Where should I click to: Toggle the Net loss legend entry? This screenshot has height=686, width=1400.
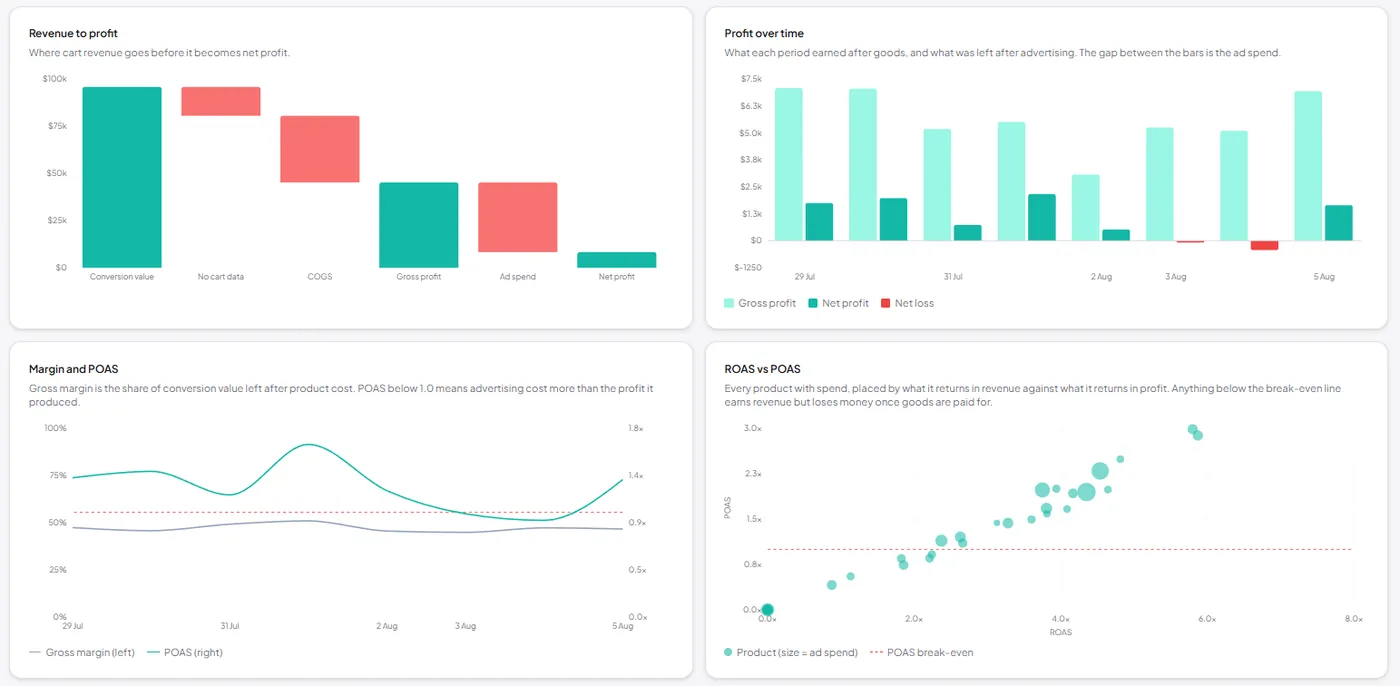[907, 303]
